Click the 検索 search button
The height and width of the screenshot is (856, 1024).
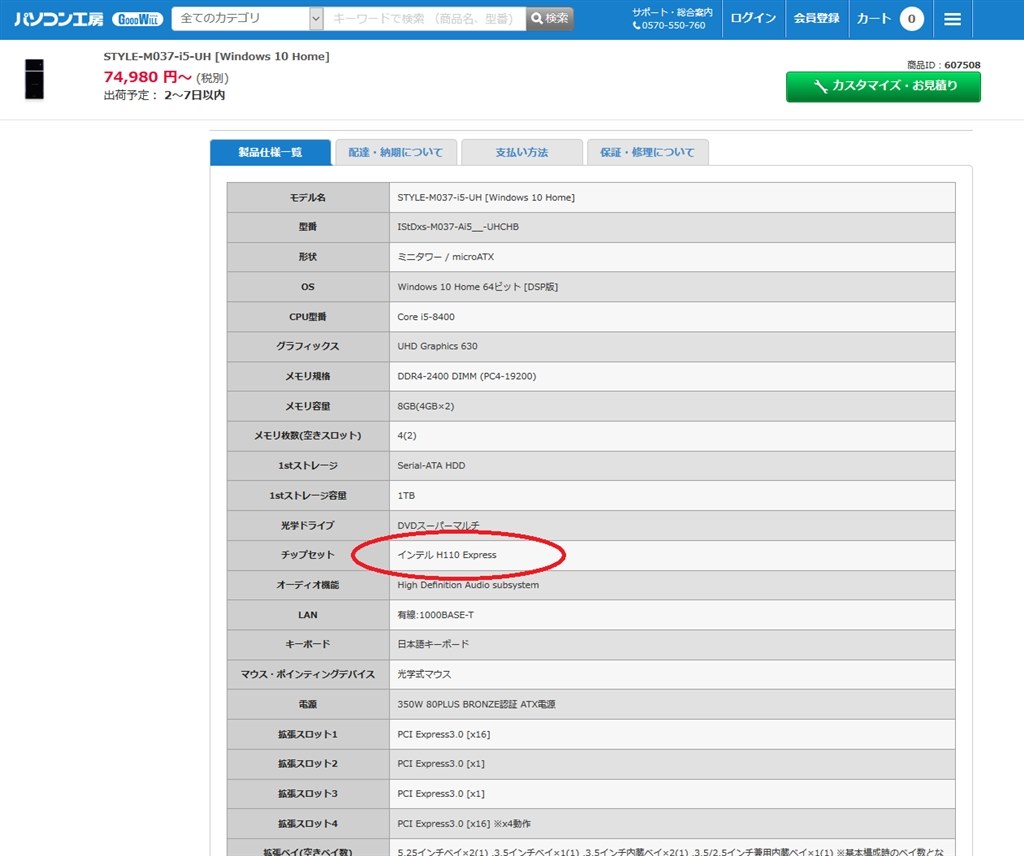(550, 18)
